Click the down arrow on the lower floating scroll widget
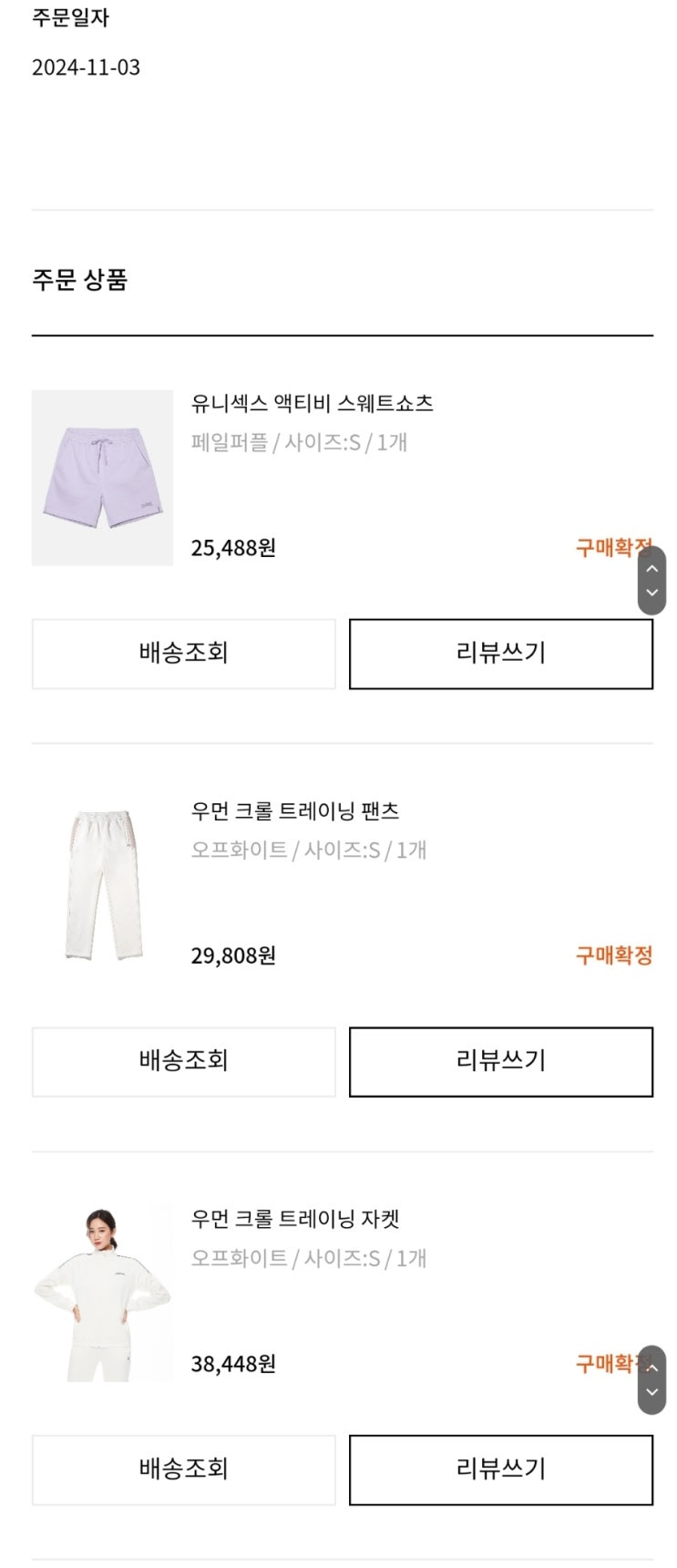This screenshot has height=1568, width=677. tap(651, 1392)
